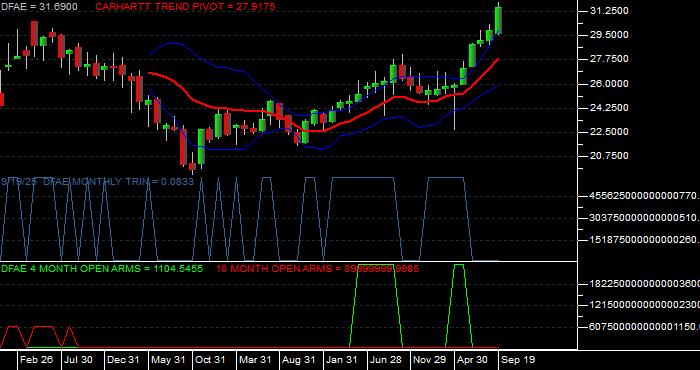Select the Jun 28 date on time axis
Viewport: 700px width, 370px height.
click(386, 360)
